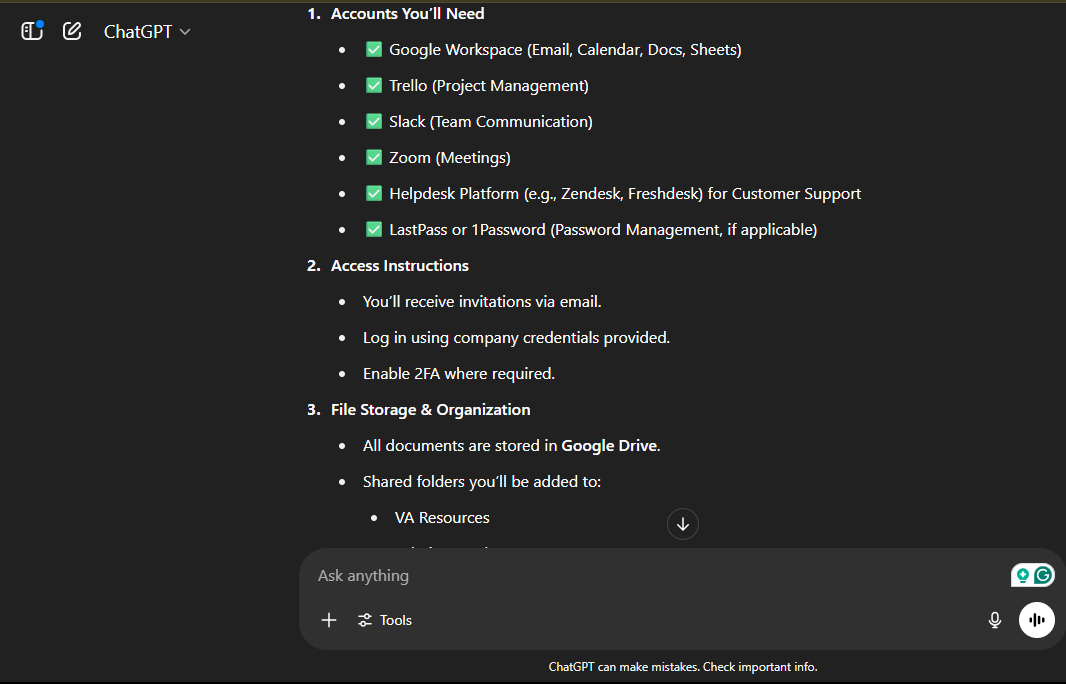Click the text Zoom (Meetings)
Image resolution: width=1066 pixels, height=684 pixels.
point(449,158)
